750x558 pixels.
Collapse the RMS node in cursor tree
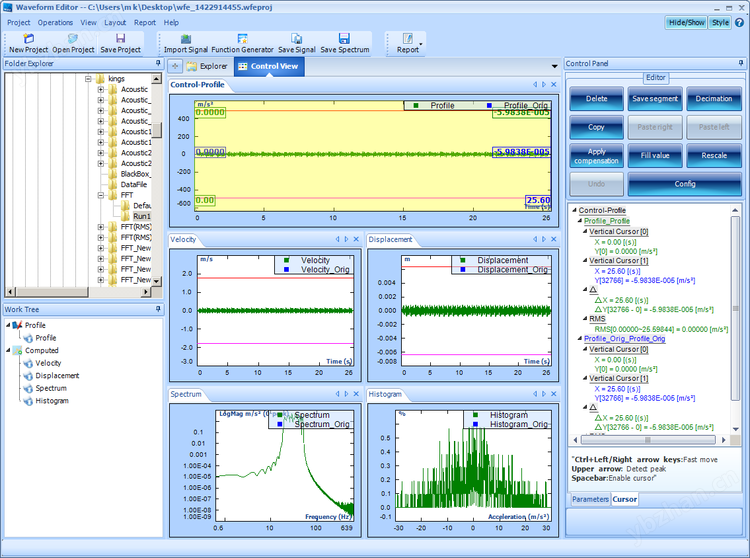[x=585, y=318]
